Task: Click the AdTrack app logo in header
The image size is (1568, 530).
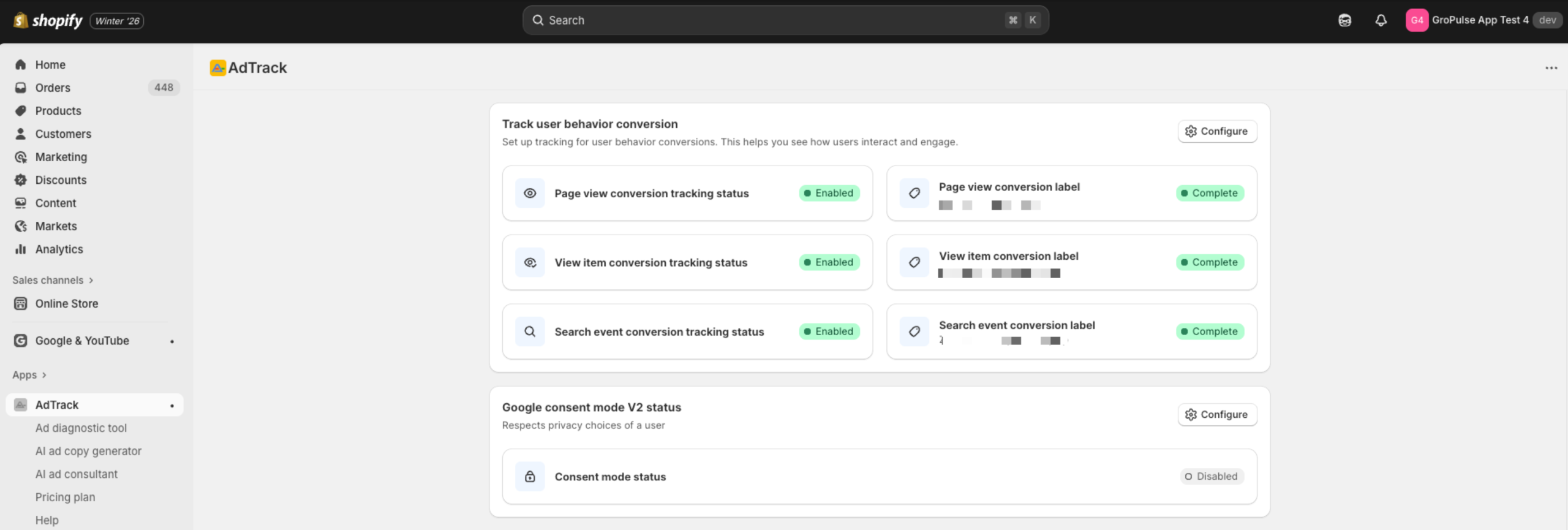Action: pos(217,67)
